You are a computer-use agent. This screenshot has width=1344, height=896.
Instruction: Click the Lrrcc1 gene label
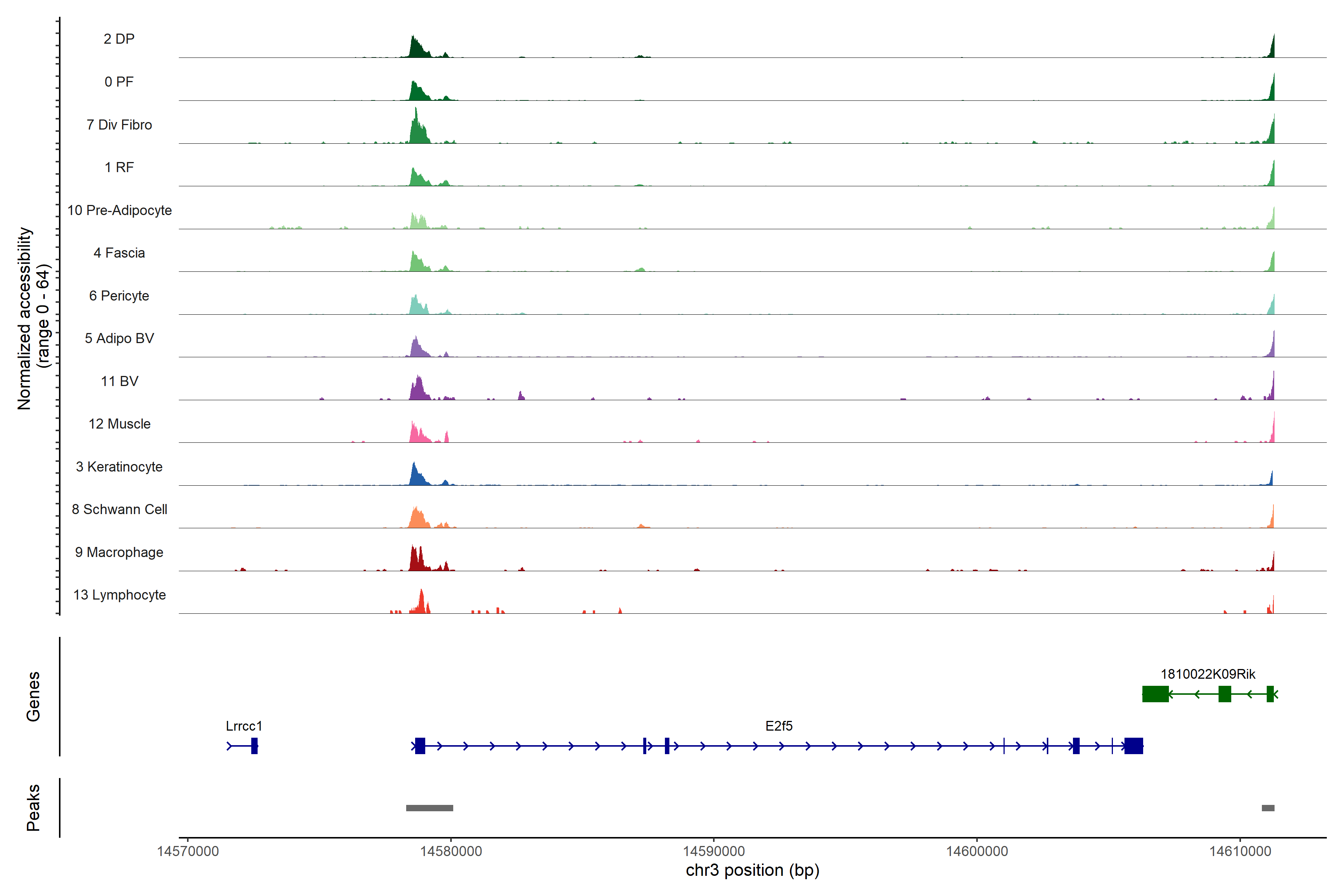pyautogui.click(x=244, y=726)
